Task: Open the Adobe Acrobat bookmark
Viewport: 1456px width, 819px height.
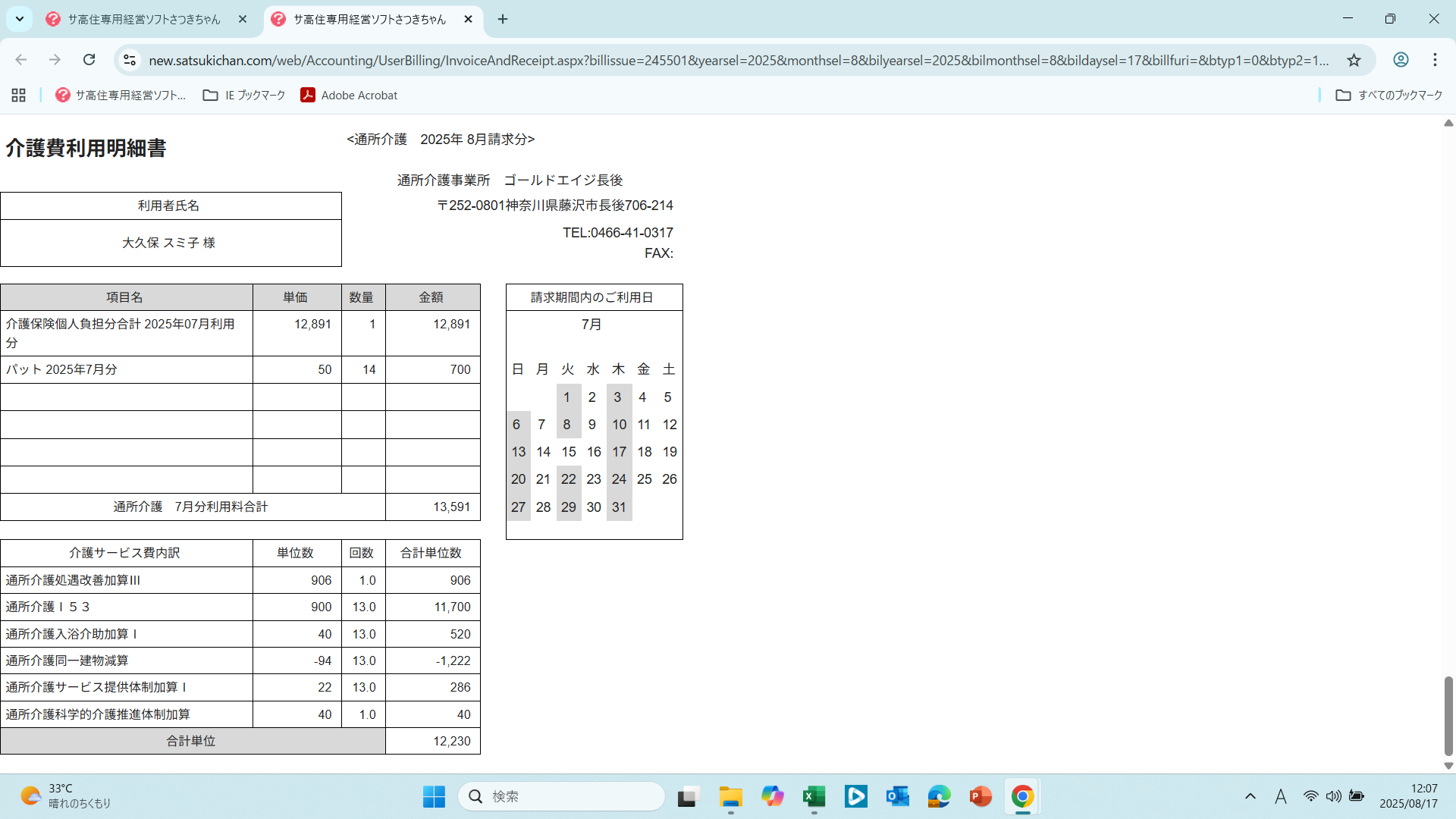Action: click(349, 95)
